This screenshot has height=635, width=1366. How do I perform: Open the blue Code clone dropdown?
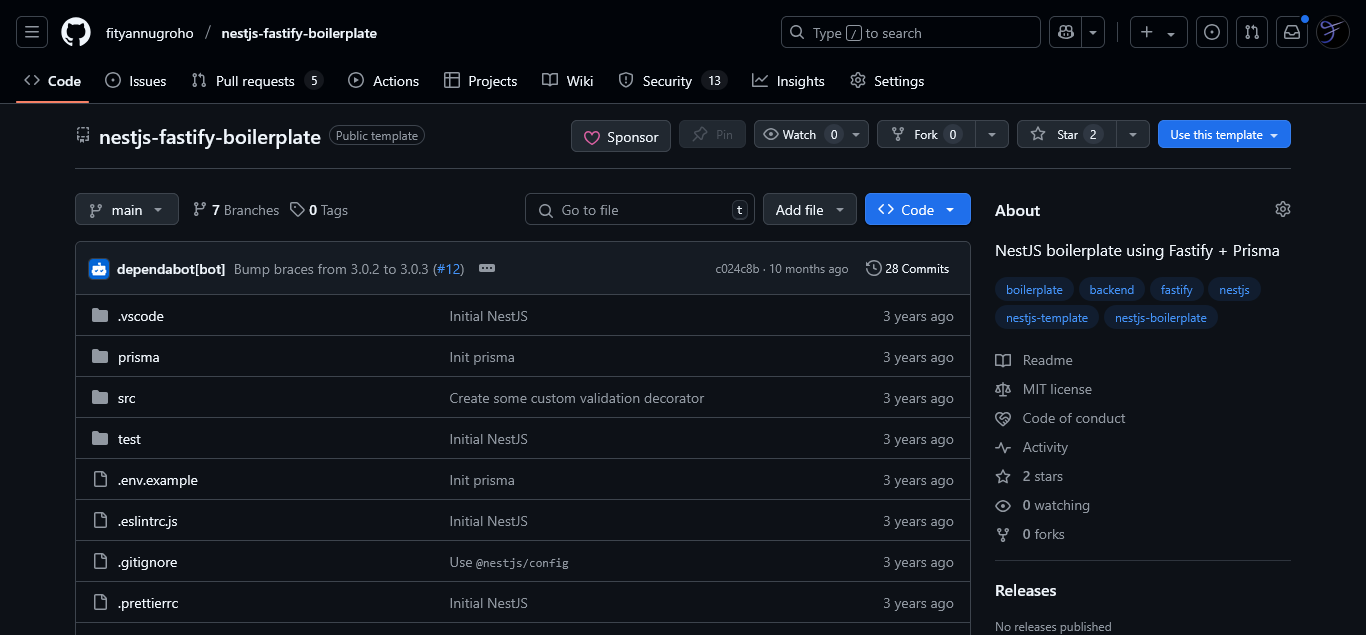(x=918, y=209)
